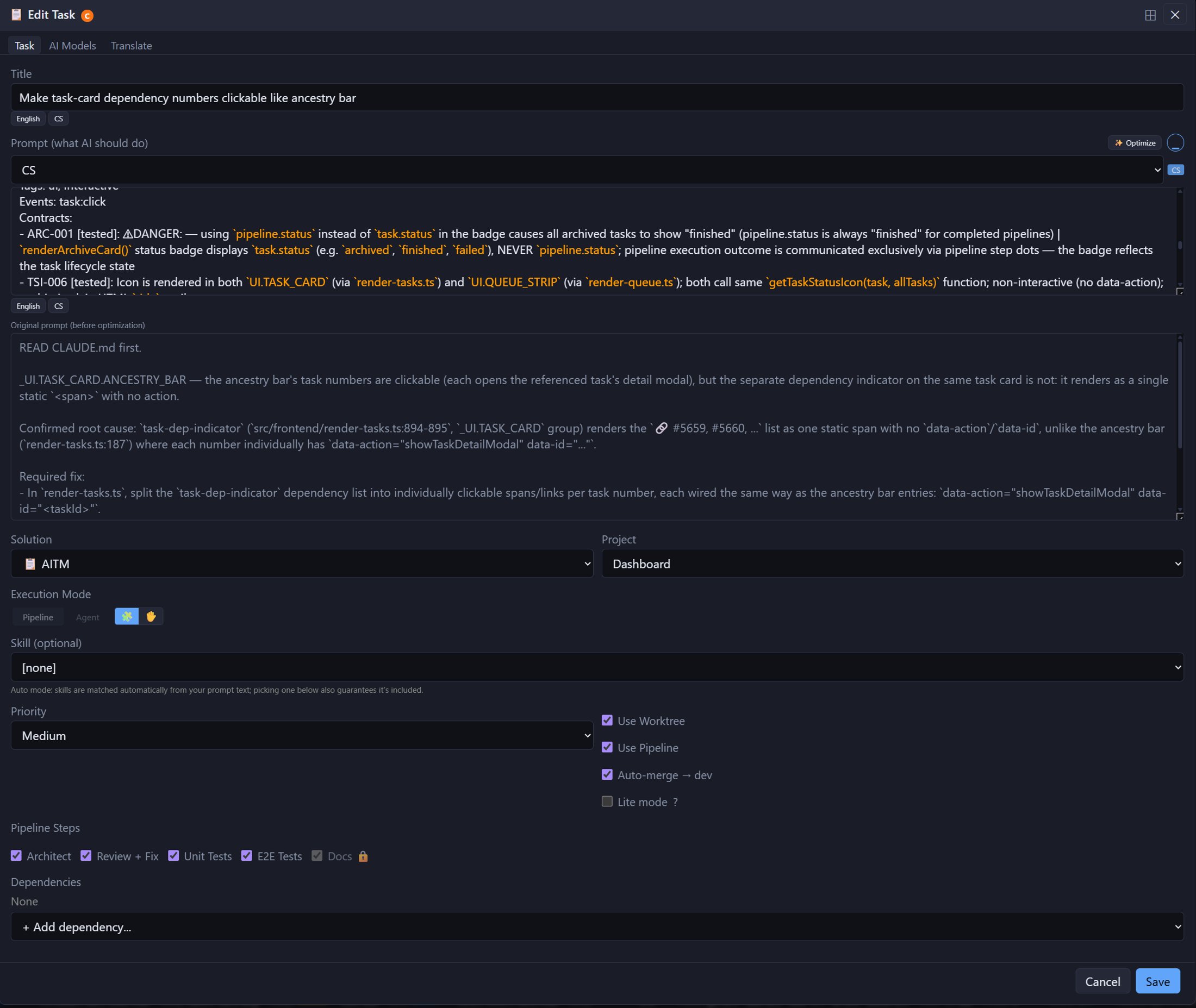Open the Translate tab

(x=132, y=46)
